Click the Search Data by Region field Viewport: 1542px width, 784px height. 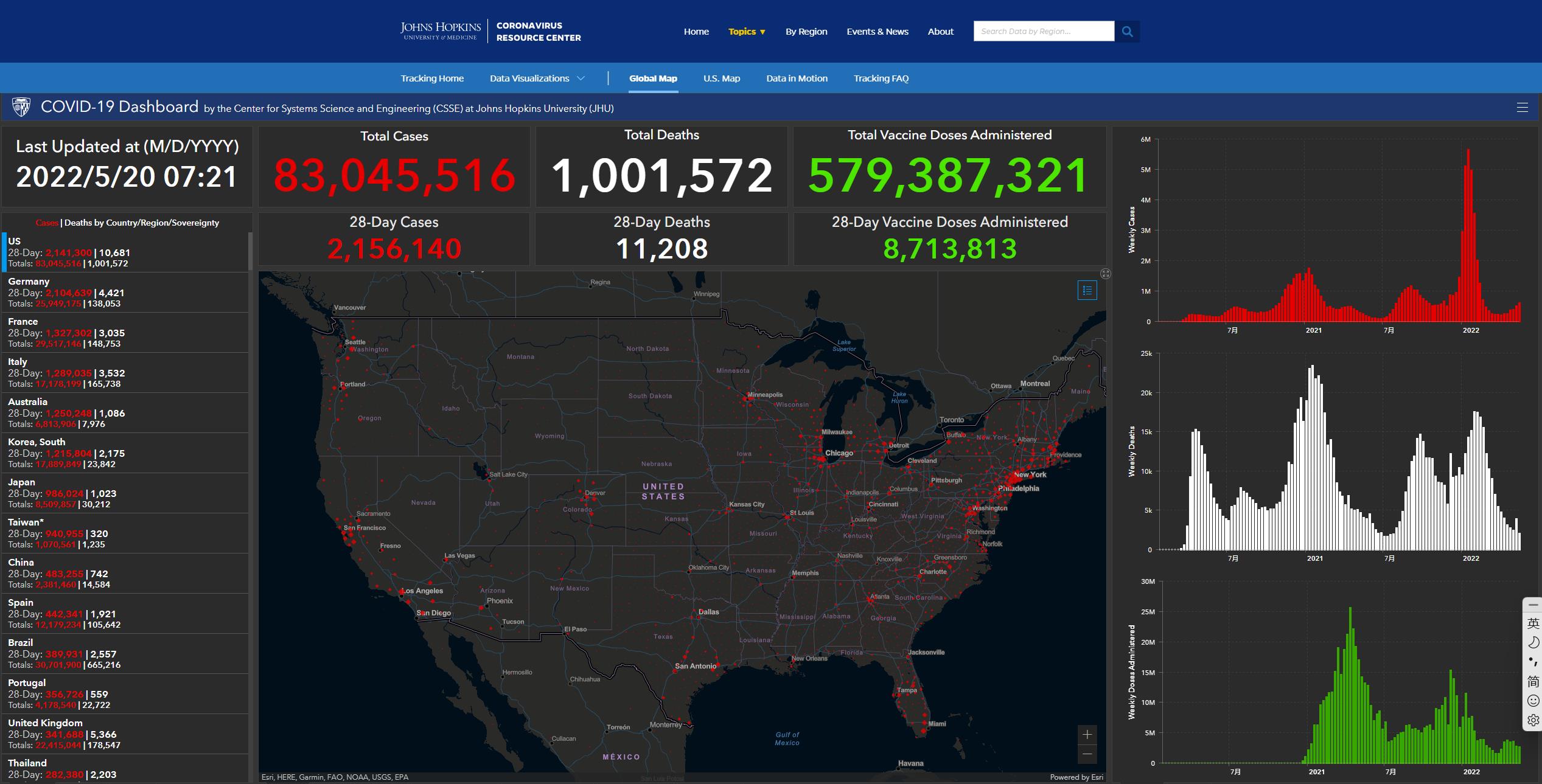pos(1043,32)
